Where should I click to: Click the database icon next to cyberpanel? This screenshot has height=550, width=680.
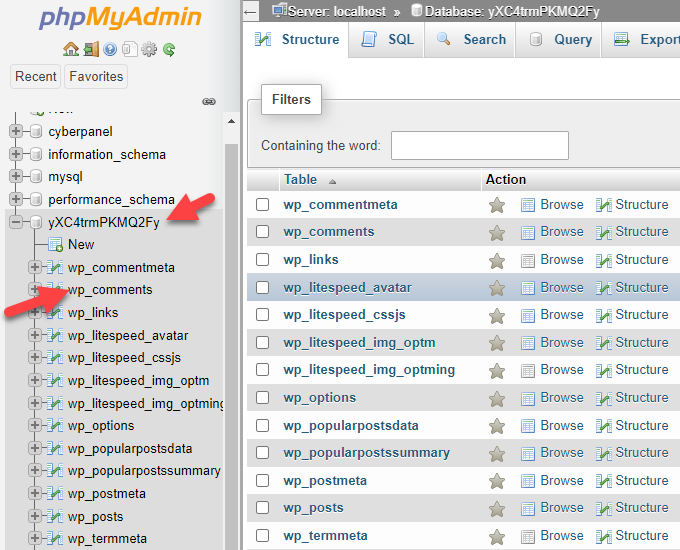click(x=36, y=131)
